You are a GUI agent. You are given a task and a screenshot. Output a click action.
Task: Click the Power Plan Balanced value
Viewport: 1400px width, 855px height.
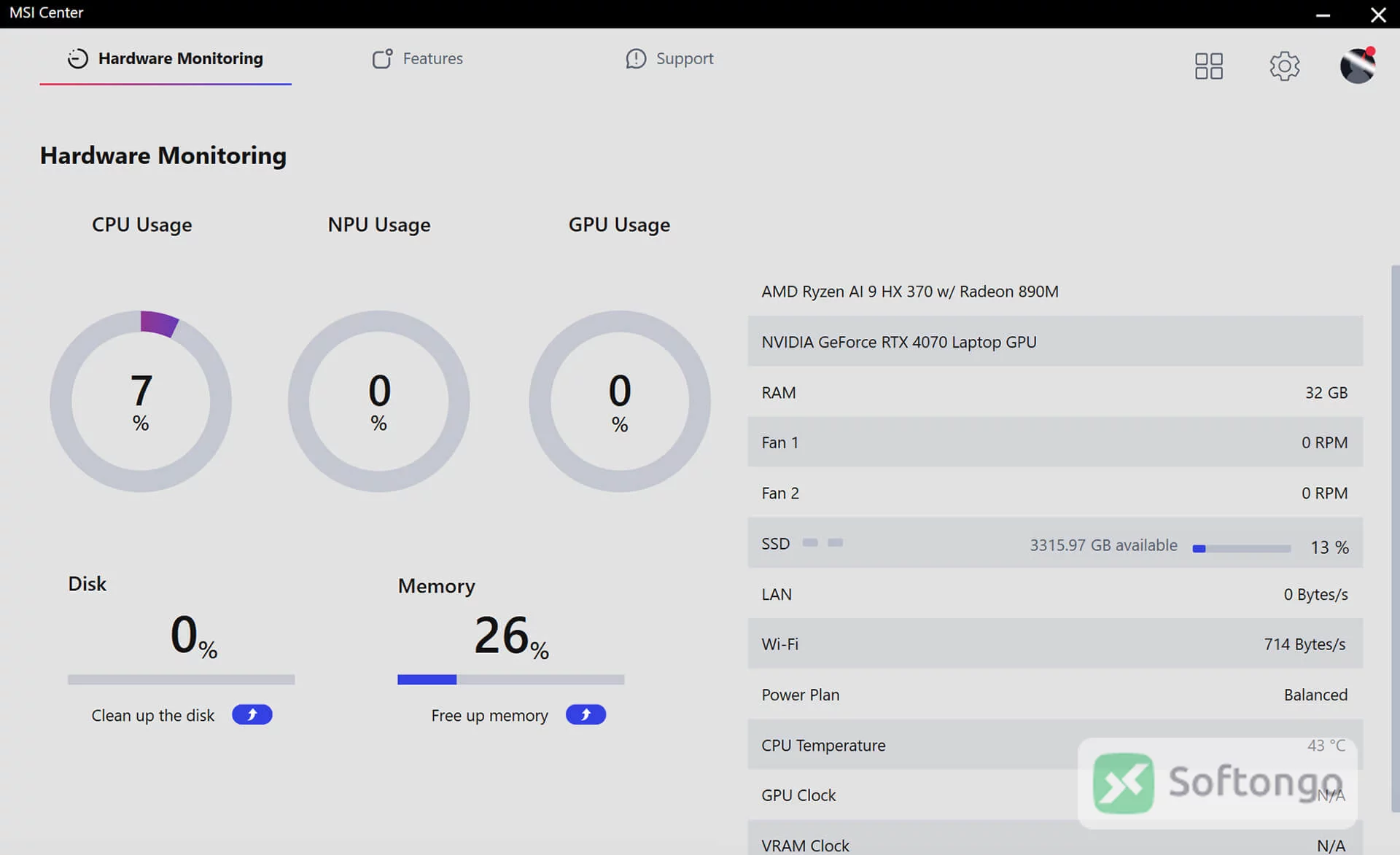pos(1315,695)
